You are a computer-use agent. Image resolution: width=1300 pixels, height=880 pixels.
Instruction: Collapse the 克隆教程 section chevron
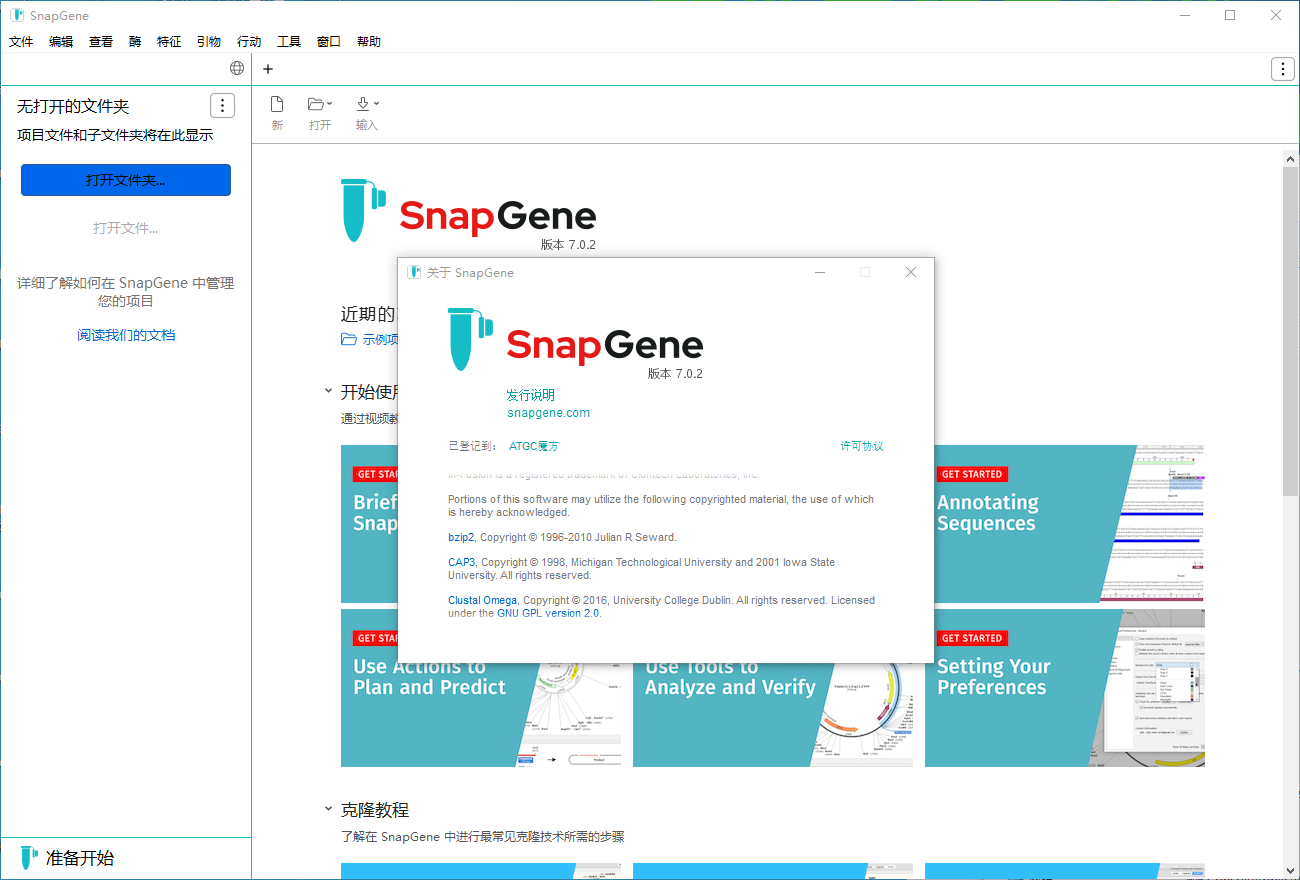[x=328, y=809]
